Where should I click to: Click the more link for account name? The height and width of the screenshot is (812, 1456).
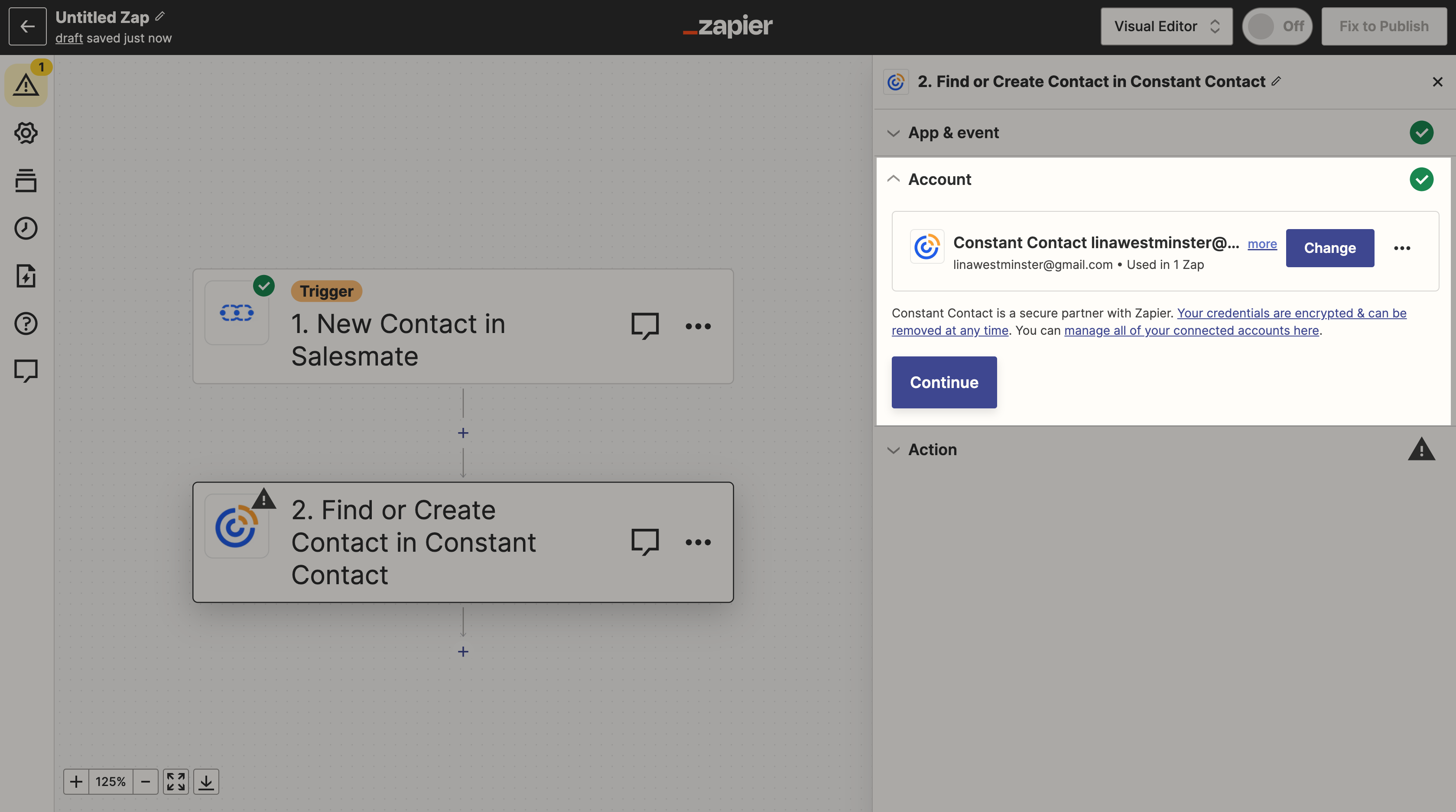click(1262, 244)
